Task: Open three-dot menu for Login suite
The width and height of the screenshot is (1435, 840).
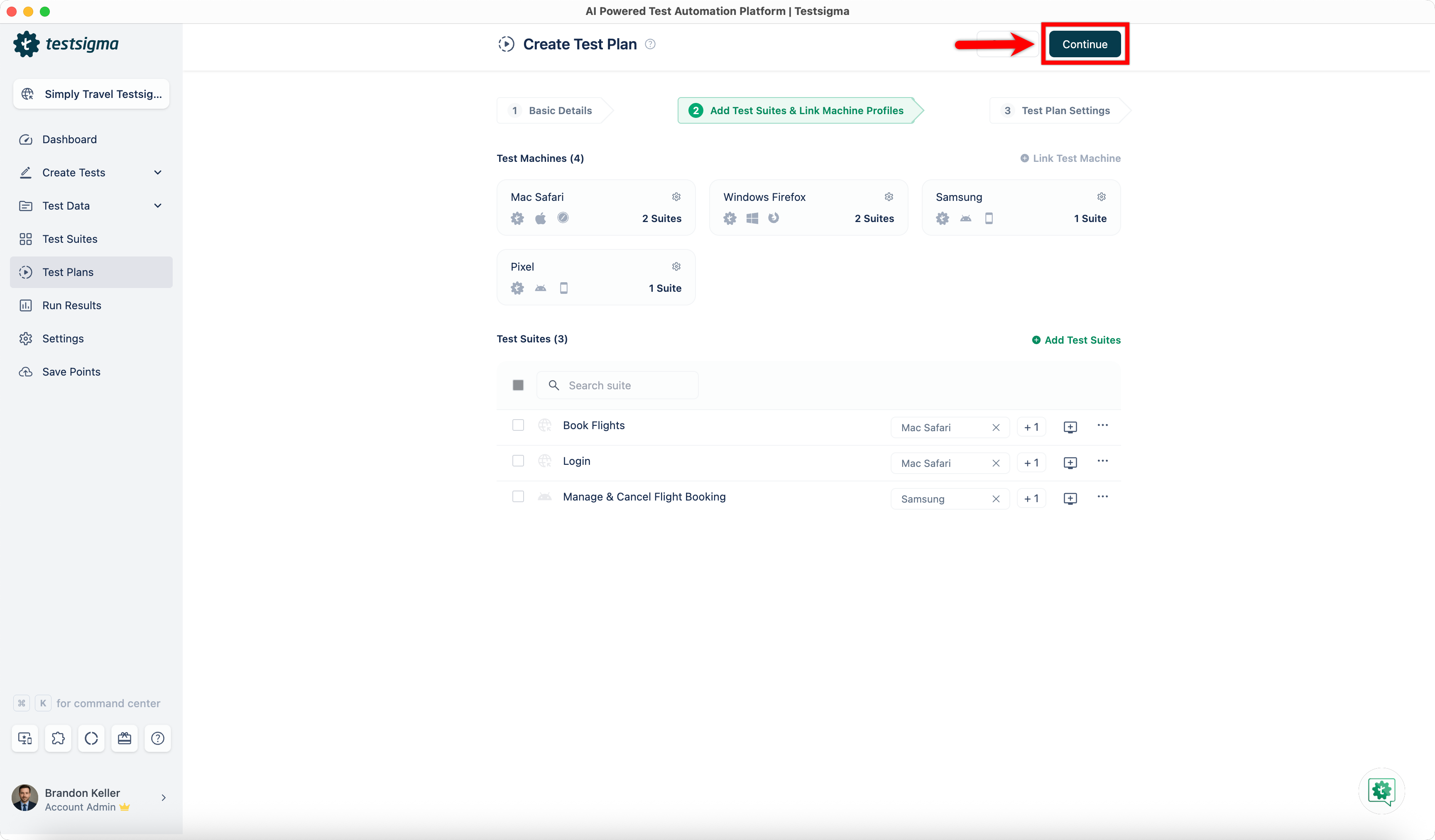Action: 1102,461
